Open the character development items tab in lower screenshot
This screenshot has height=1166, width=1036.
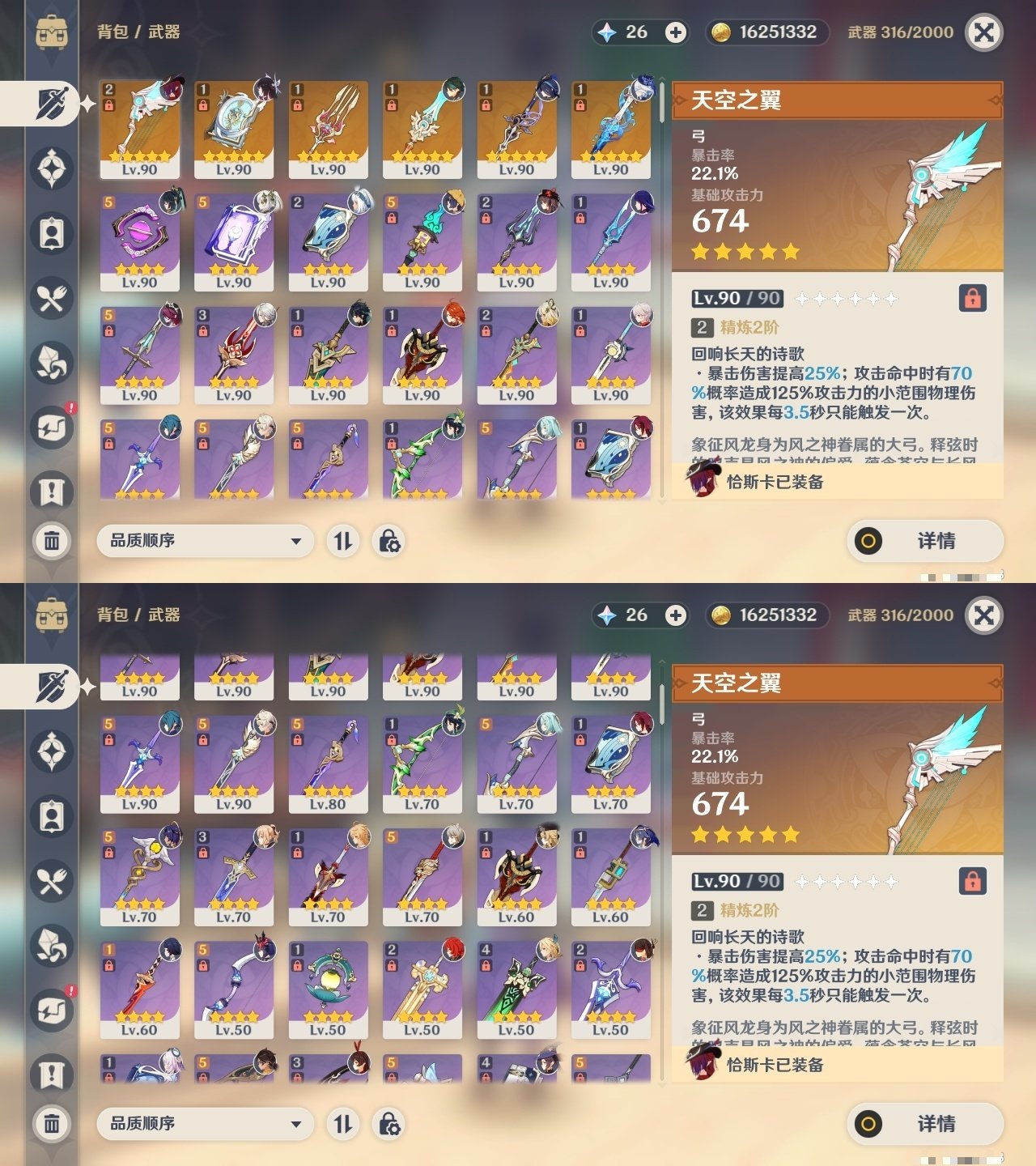click(52, 816)
